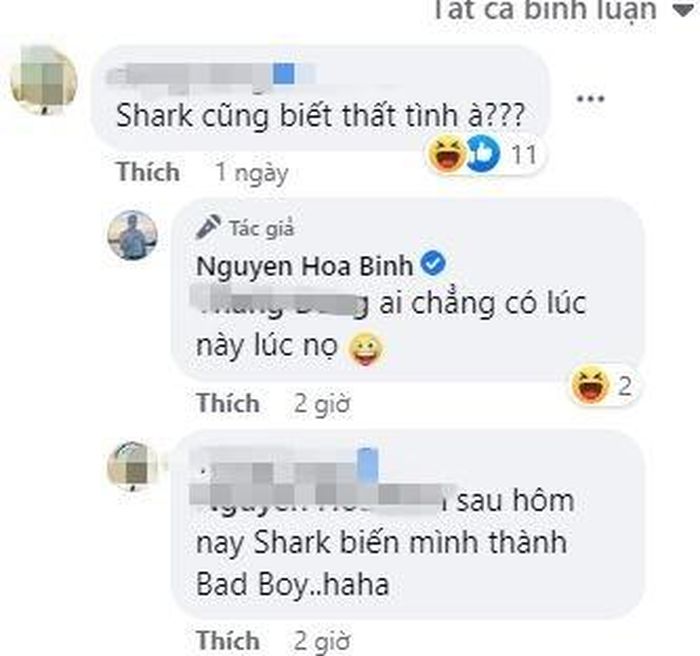Click the 2 giờ timestamp under author's reply

pyautogui.click(x=322, y=404)
